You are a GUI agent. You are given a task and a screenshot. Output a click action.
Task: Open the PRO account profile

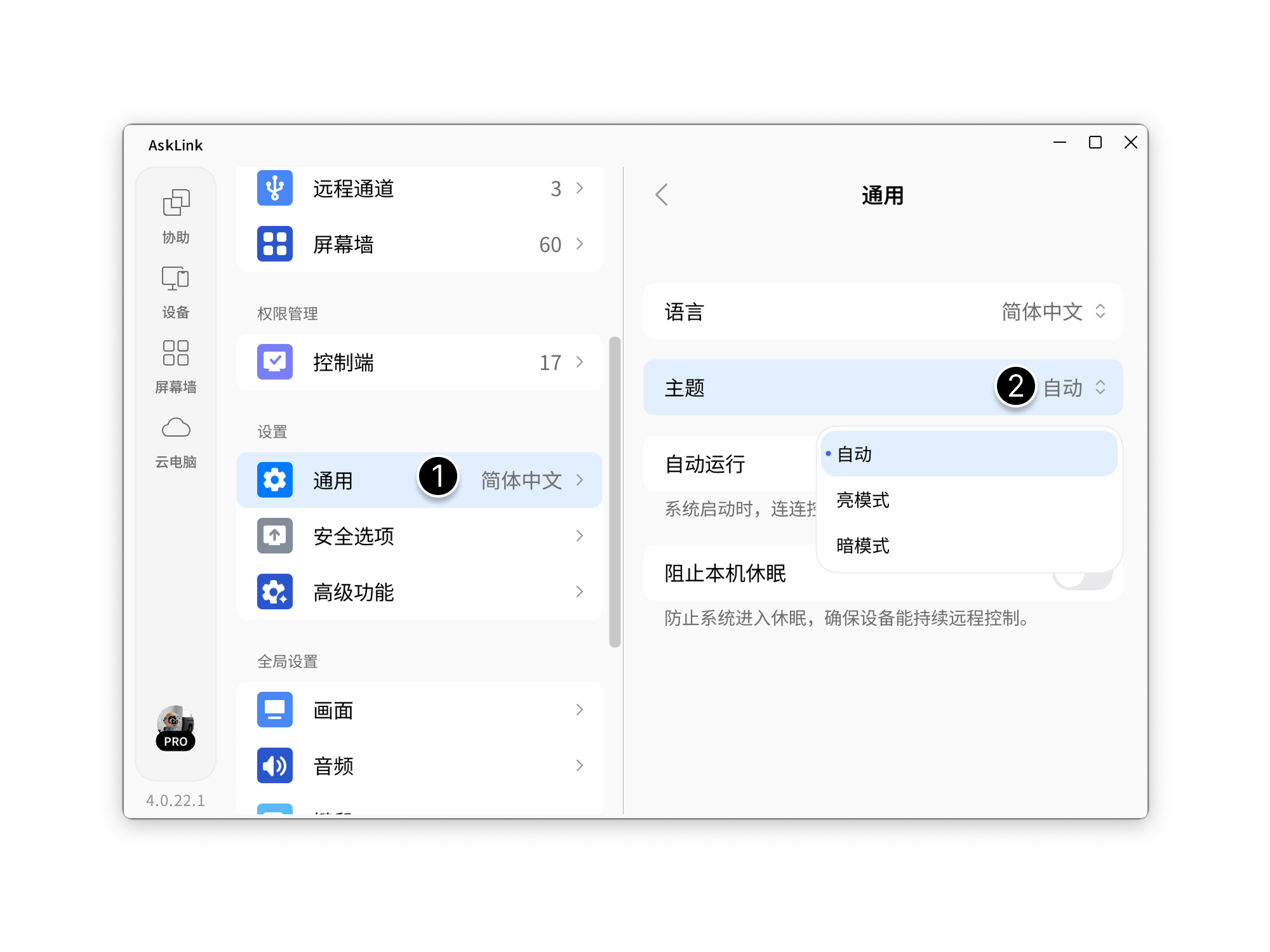[x=175, y=727]
